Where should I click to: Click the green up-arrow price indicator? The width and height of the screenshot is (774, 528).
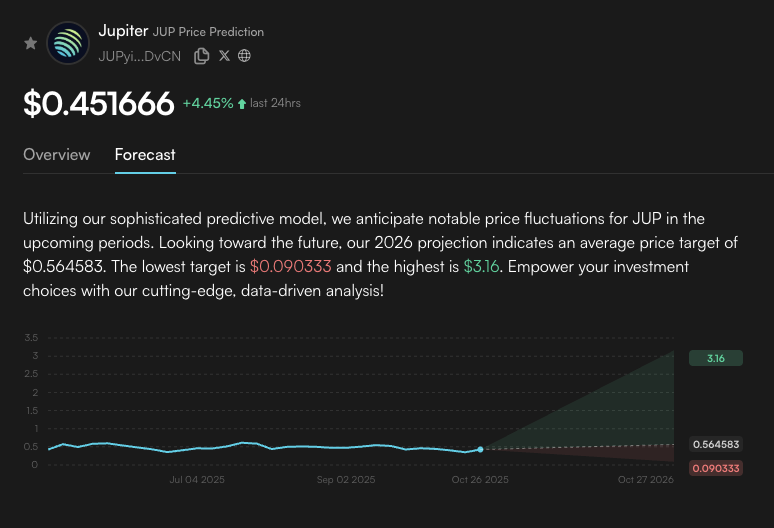coord(242,103)
